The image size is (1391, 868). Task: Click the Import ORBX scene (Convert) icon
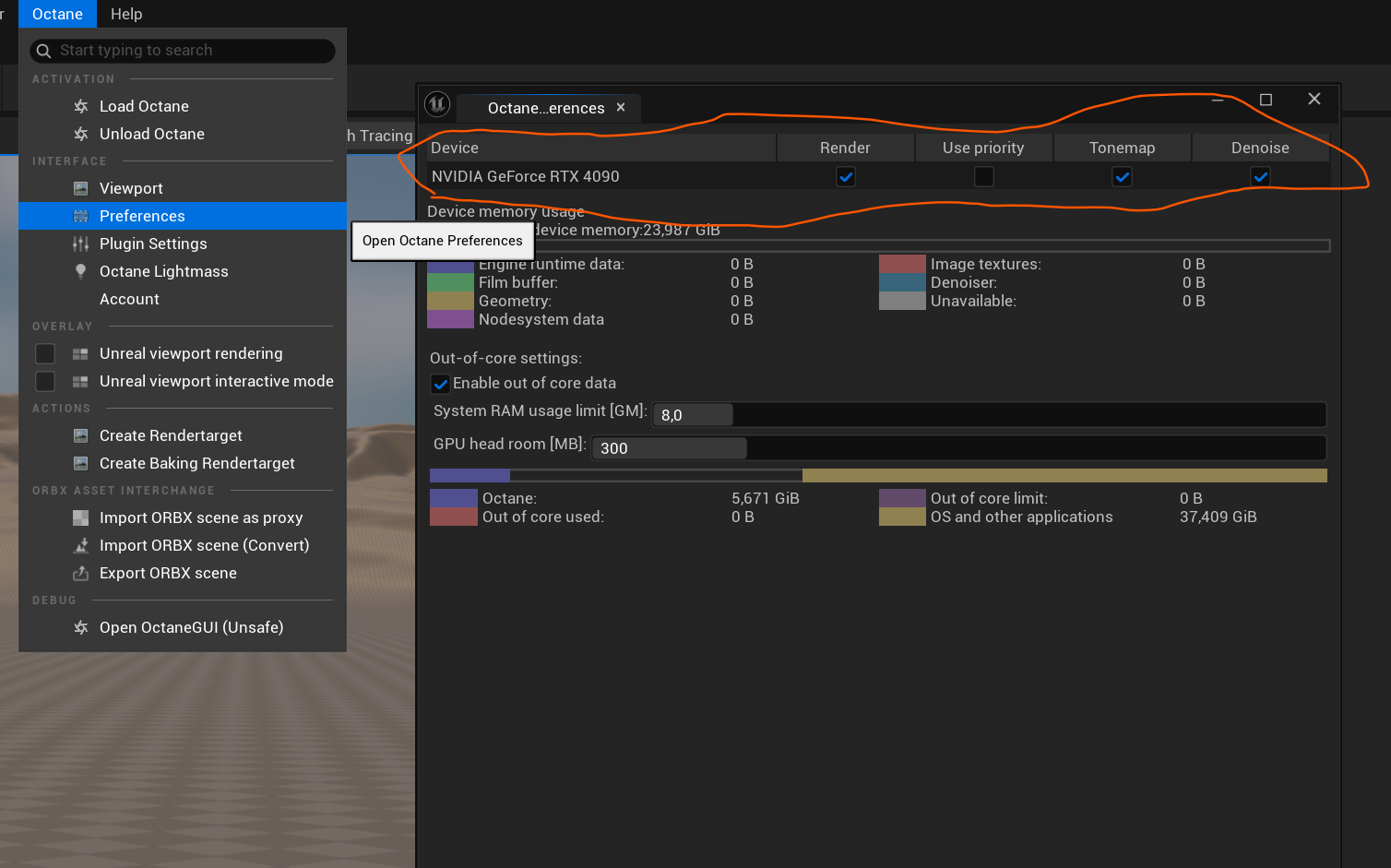tap(81, 545)
